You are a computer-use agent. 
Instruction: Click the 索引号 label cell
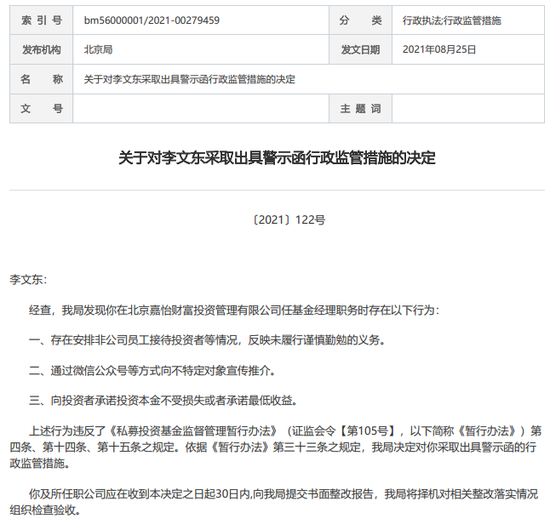41,20
